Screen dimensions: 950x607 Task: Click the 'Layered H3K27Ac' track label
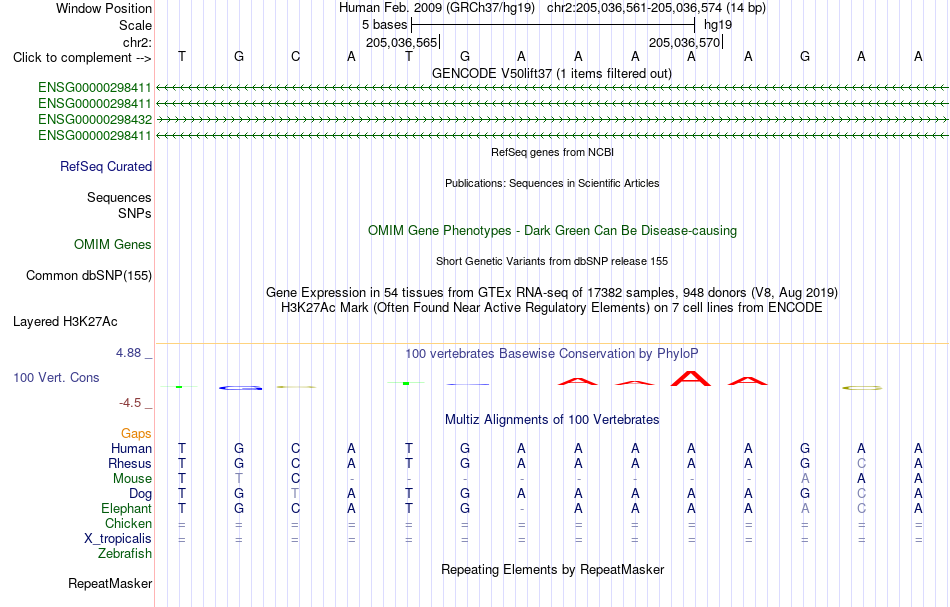coord(65,322)
